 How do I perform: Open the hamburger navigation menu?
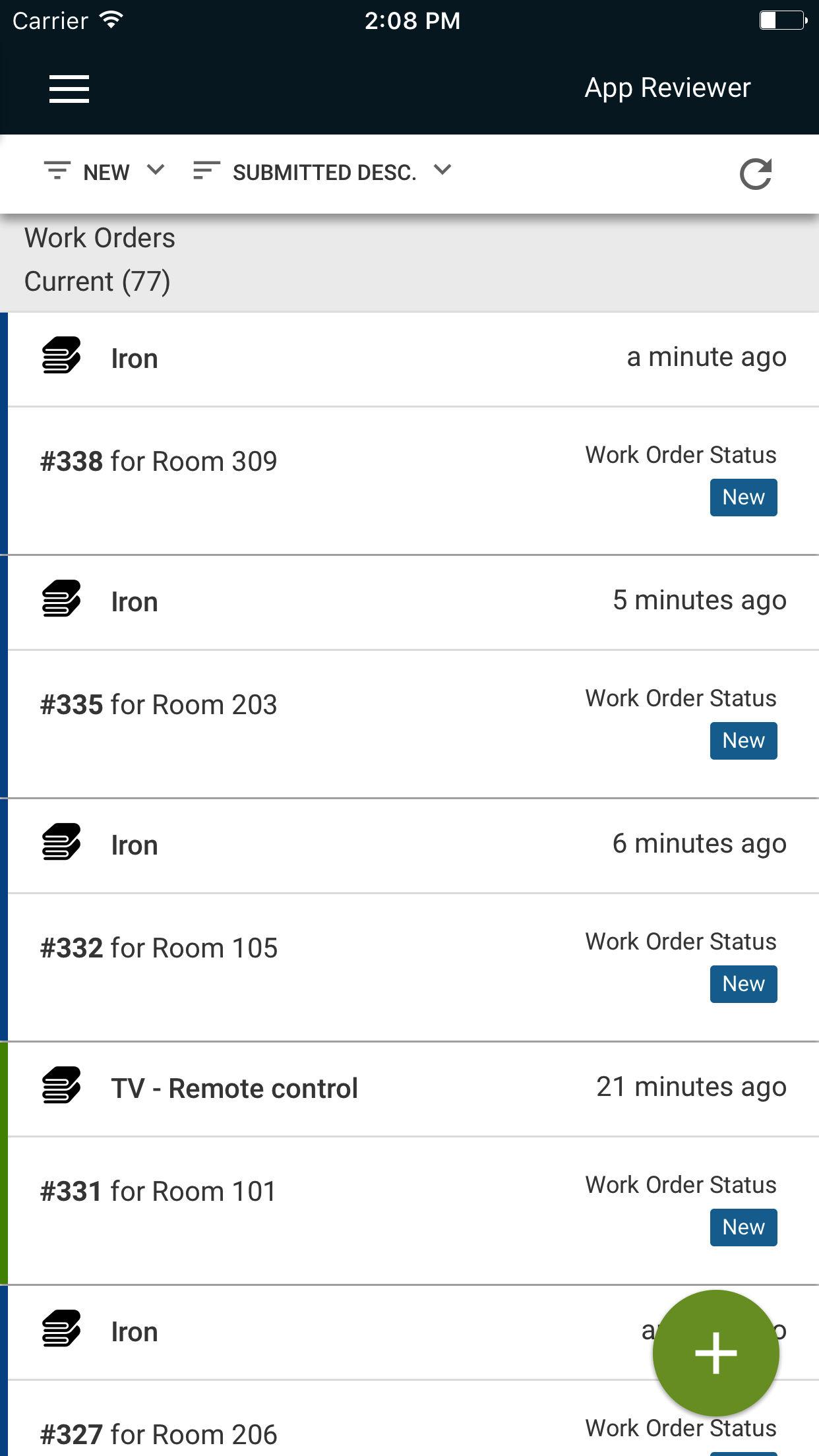[69, 88]
